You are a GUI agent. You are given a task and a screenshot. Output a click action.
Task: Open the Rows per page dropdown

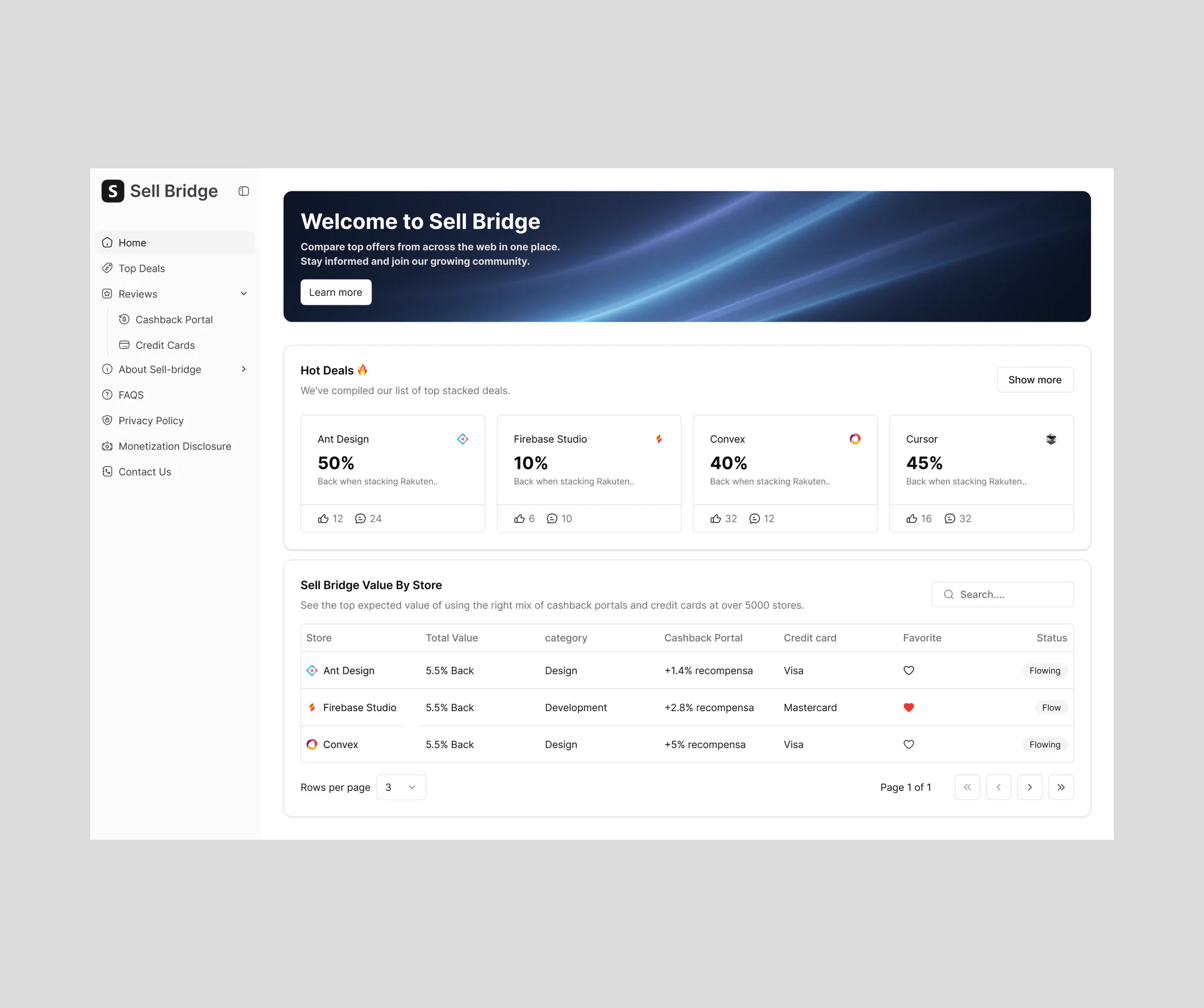[x=401, y=787]
